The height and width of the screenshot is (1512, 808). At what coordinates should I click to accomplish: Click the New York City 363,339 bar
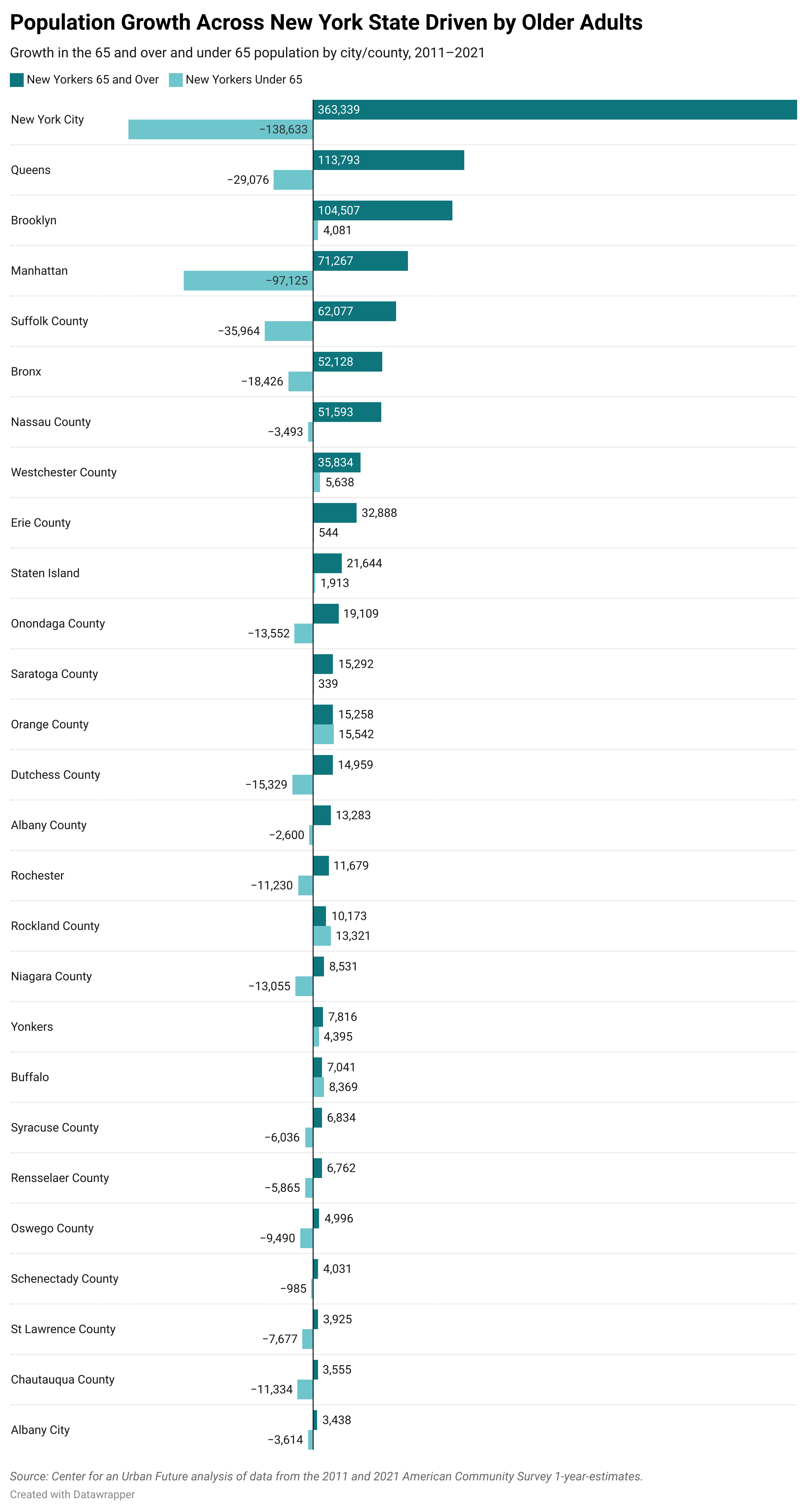tap(554, 110)
